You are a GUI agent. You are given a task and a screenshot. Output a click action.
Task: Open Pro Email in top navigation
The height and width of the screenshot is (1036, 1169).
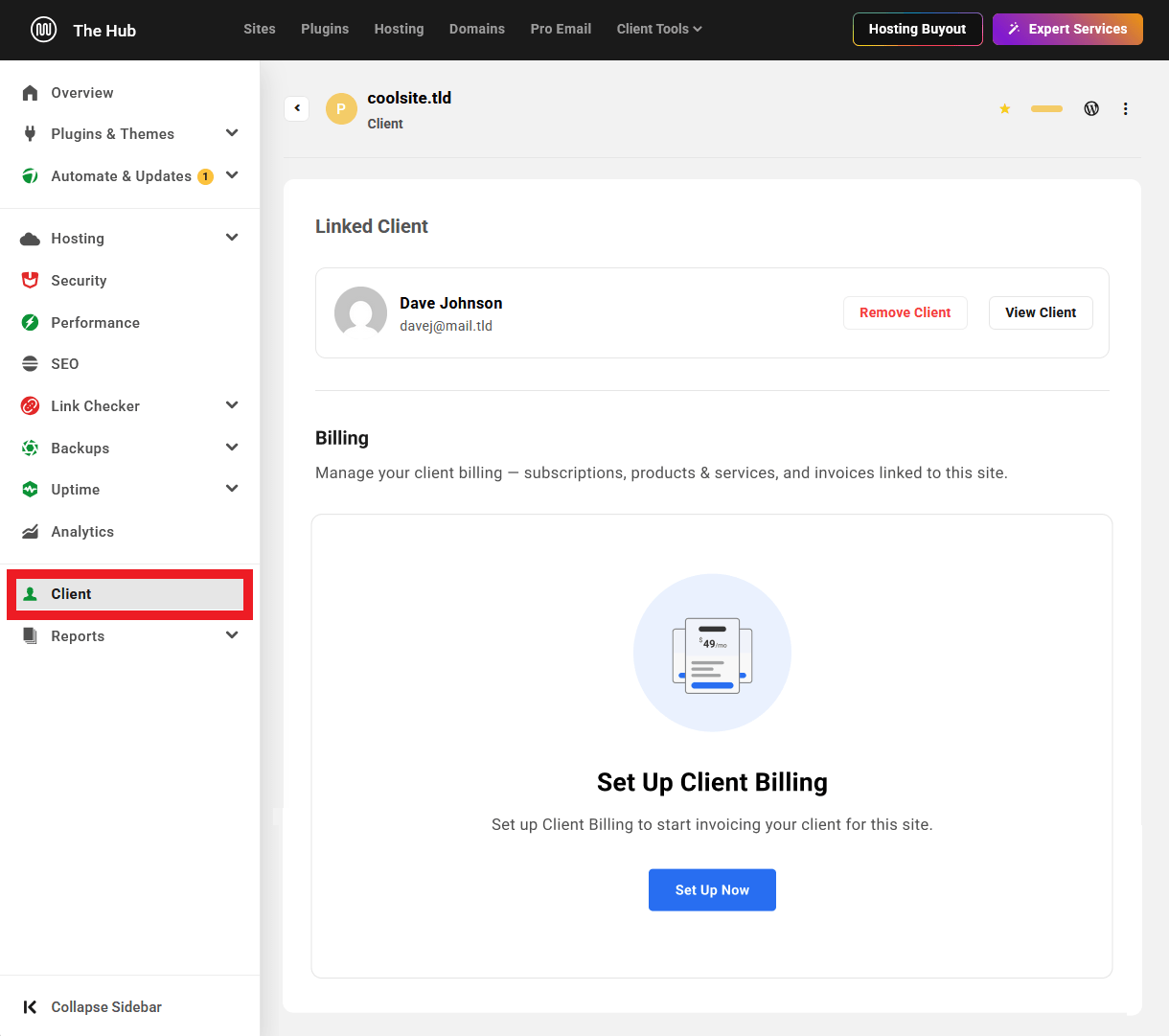561,29
